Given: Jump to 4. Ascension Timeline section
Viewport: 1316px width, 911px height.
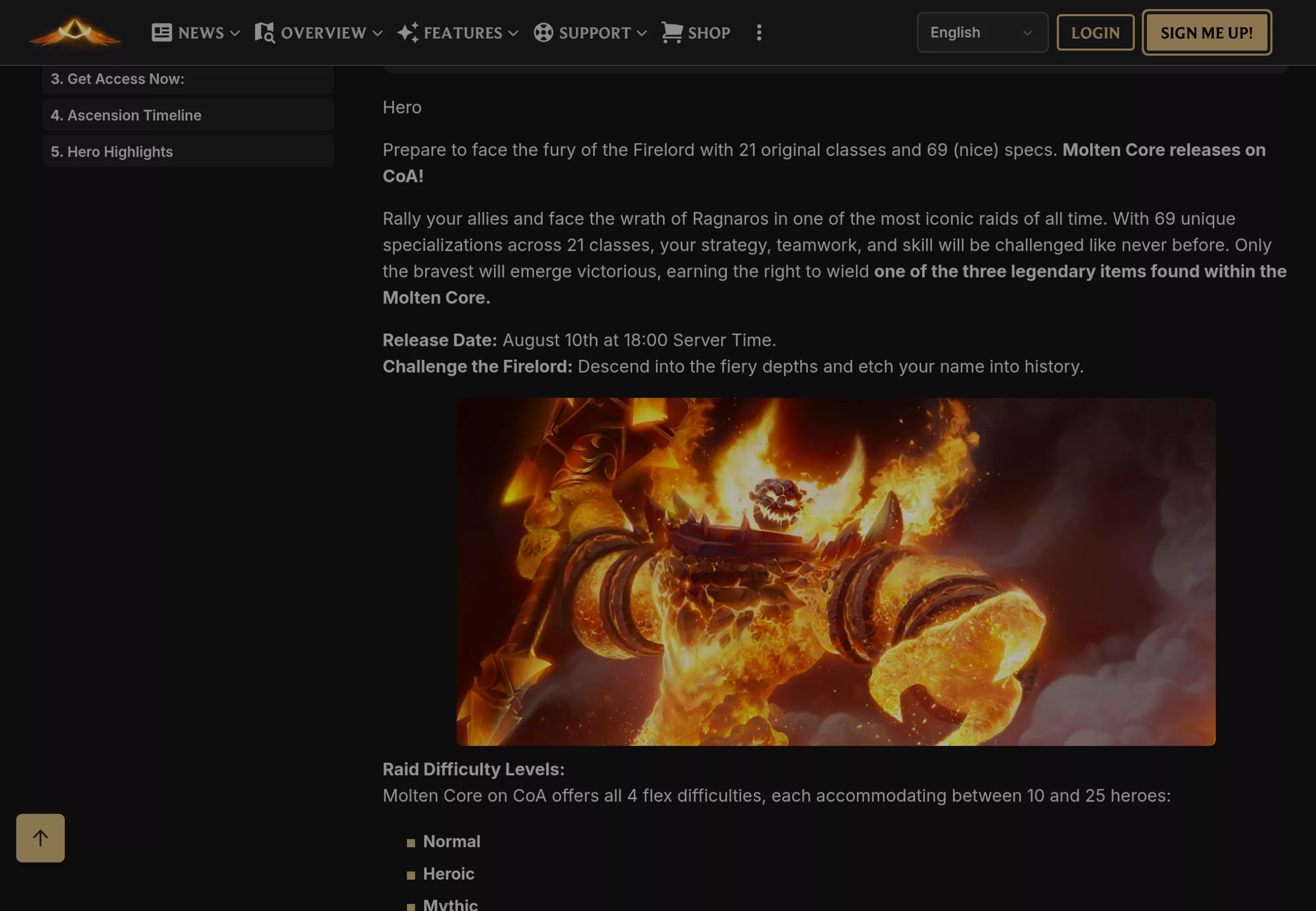Looking at the screenshot, I should 188,115.
